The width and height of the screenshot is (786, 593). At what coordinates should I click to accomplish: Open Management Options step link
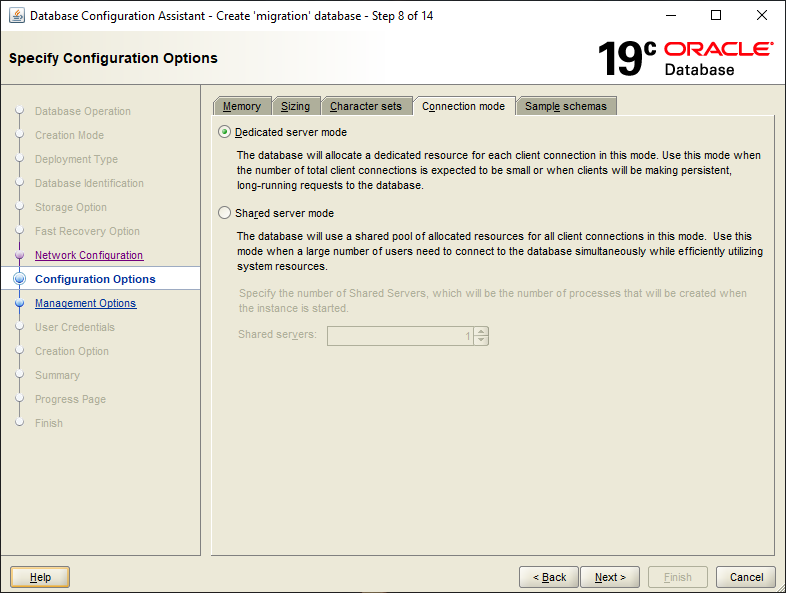86,303
